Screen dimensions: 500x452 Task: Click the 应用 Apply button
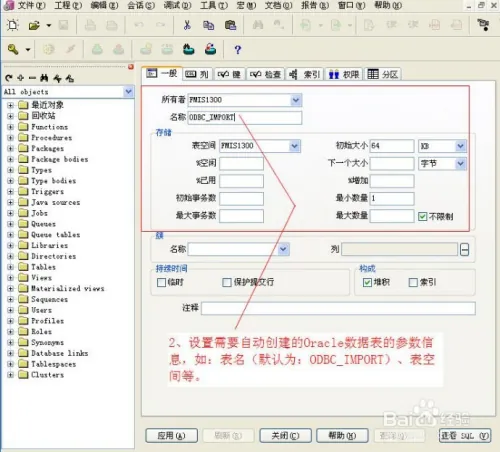click(x=171, y=436)
